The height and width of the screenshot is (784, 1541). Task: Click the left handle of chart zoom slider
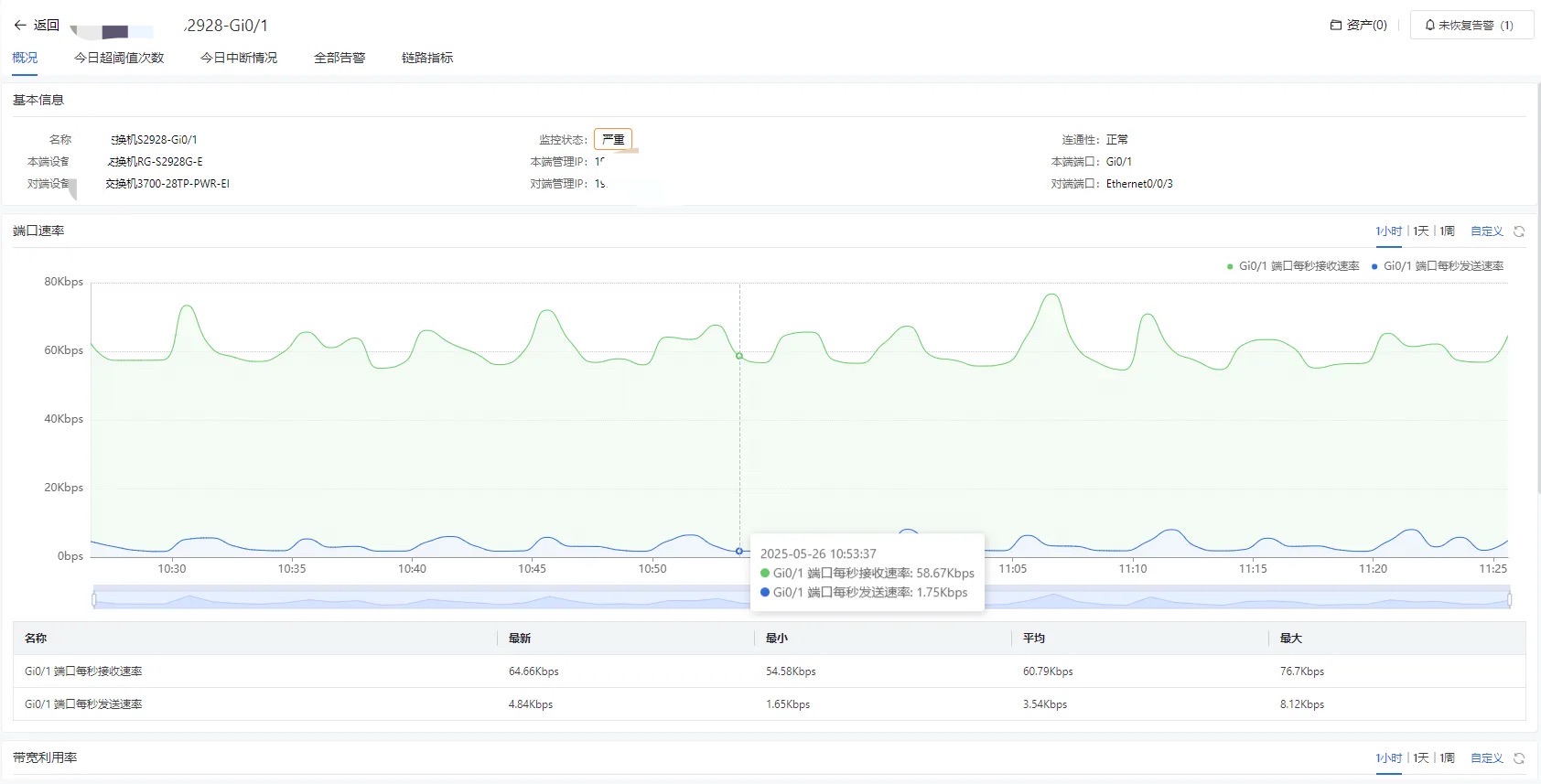point(93,599)
